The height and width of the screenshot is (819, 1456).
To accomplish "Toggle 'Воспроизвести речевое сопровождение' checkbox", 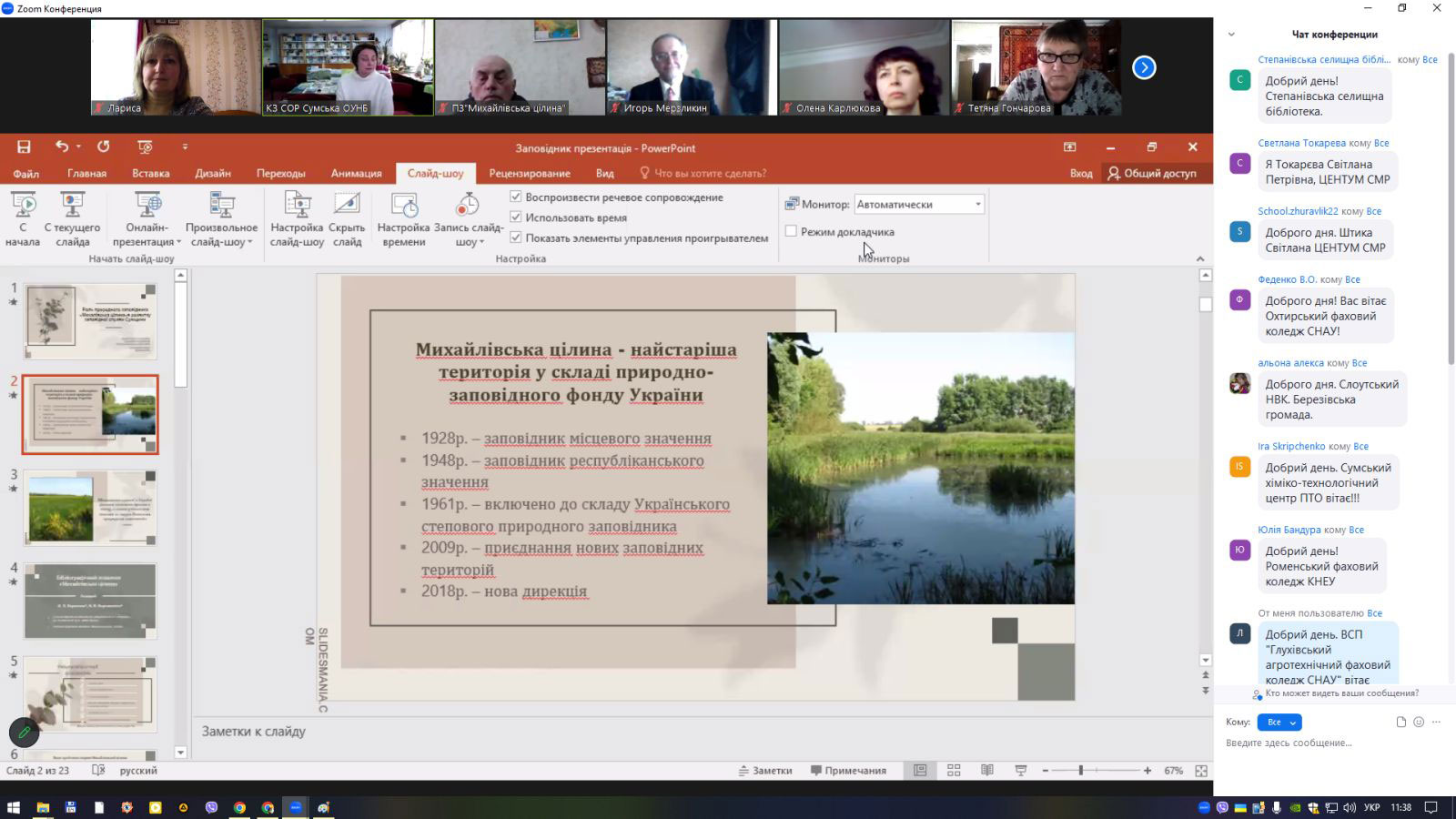I will (516, 197).
